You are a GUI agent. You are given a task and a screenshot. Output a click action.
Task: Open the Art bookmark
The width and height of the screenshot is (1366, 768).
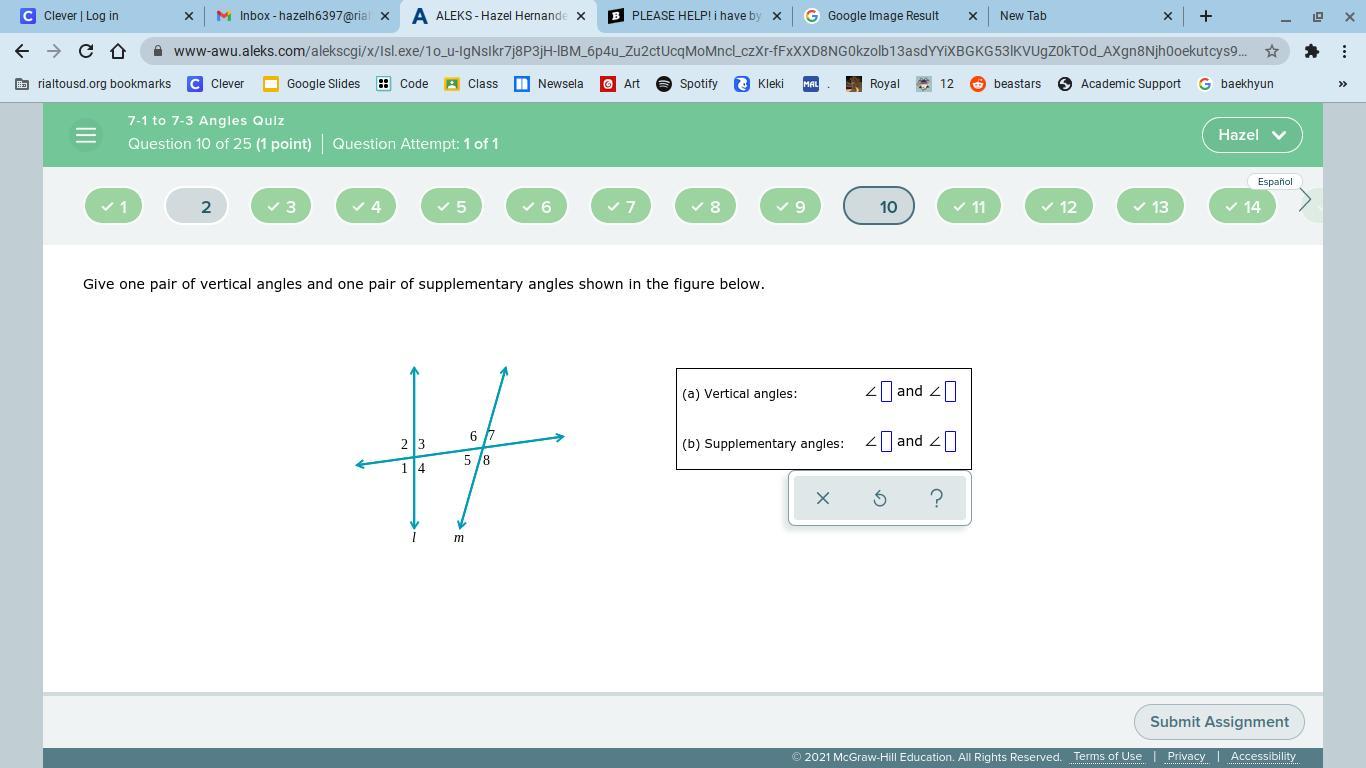pyautogui.click(x=620, y=84)
